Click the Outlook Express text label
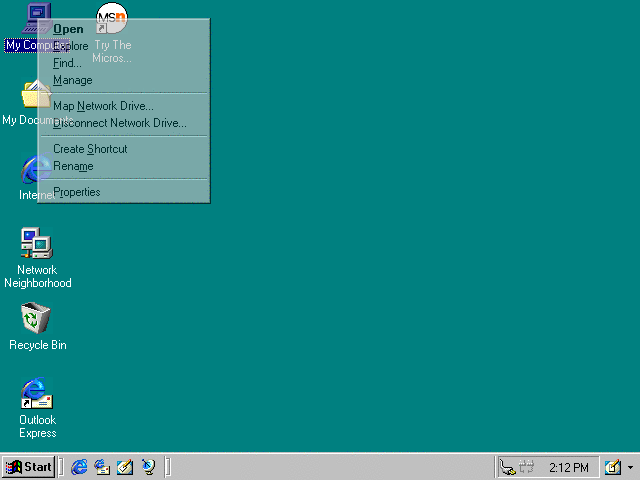Screen dimensions: 640x480 (x=38, y=427)
